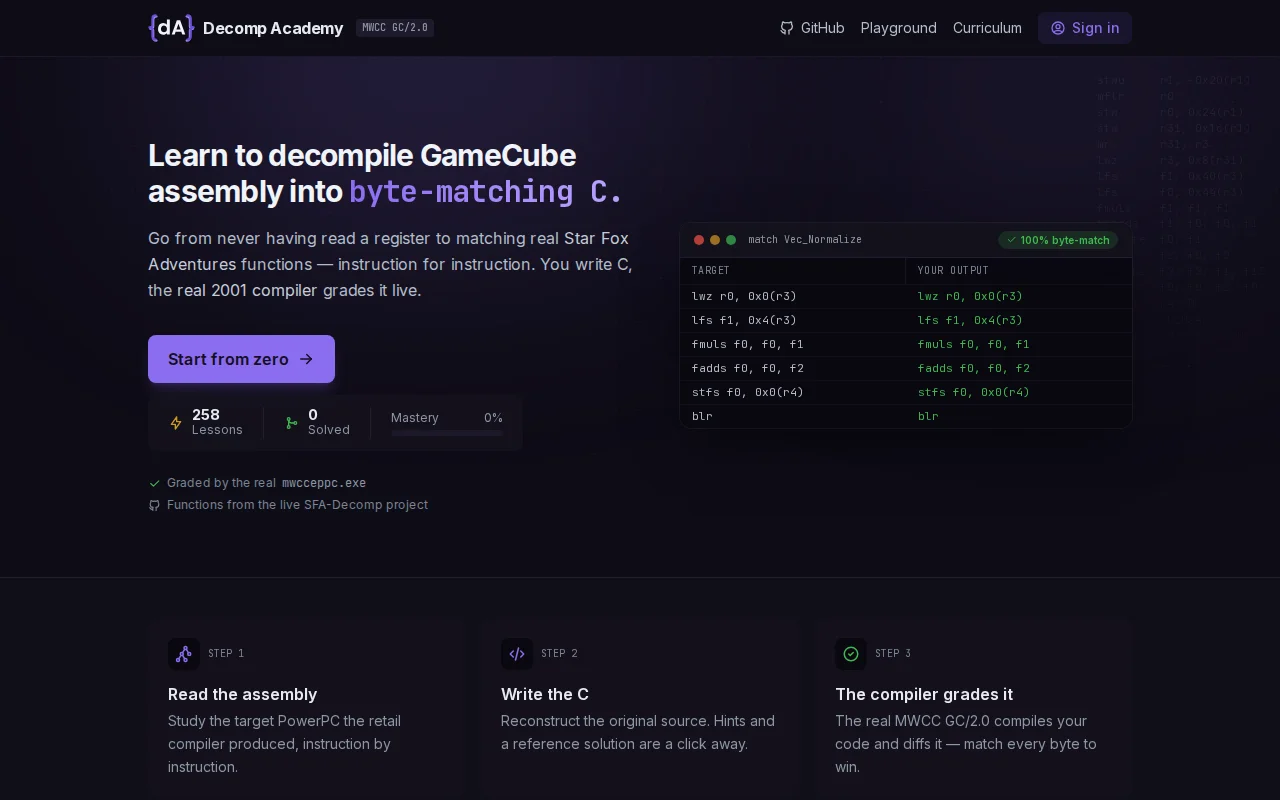Click the TARGET column header
The height and width of the screenshot is (800, 1280).
click(x=711, y=271)
